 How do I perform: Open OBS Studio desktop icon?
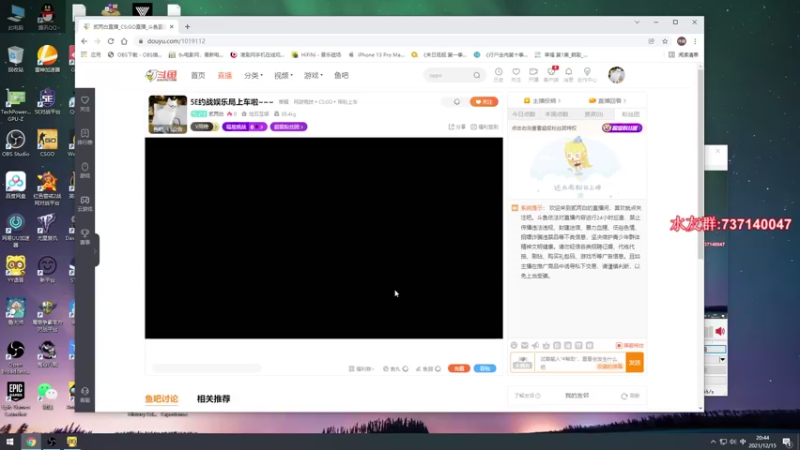pos(15,143)
